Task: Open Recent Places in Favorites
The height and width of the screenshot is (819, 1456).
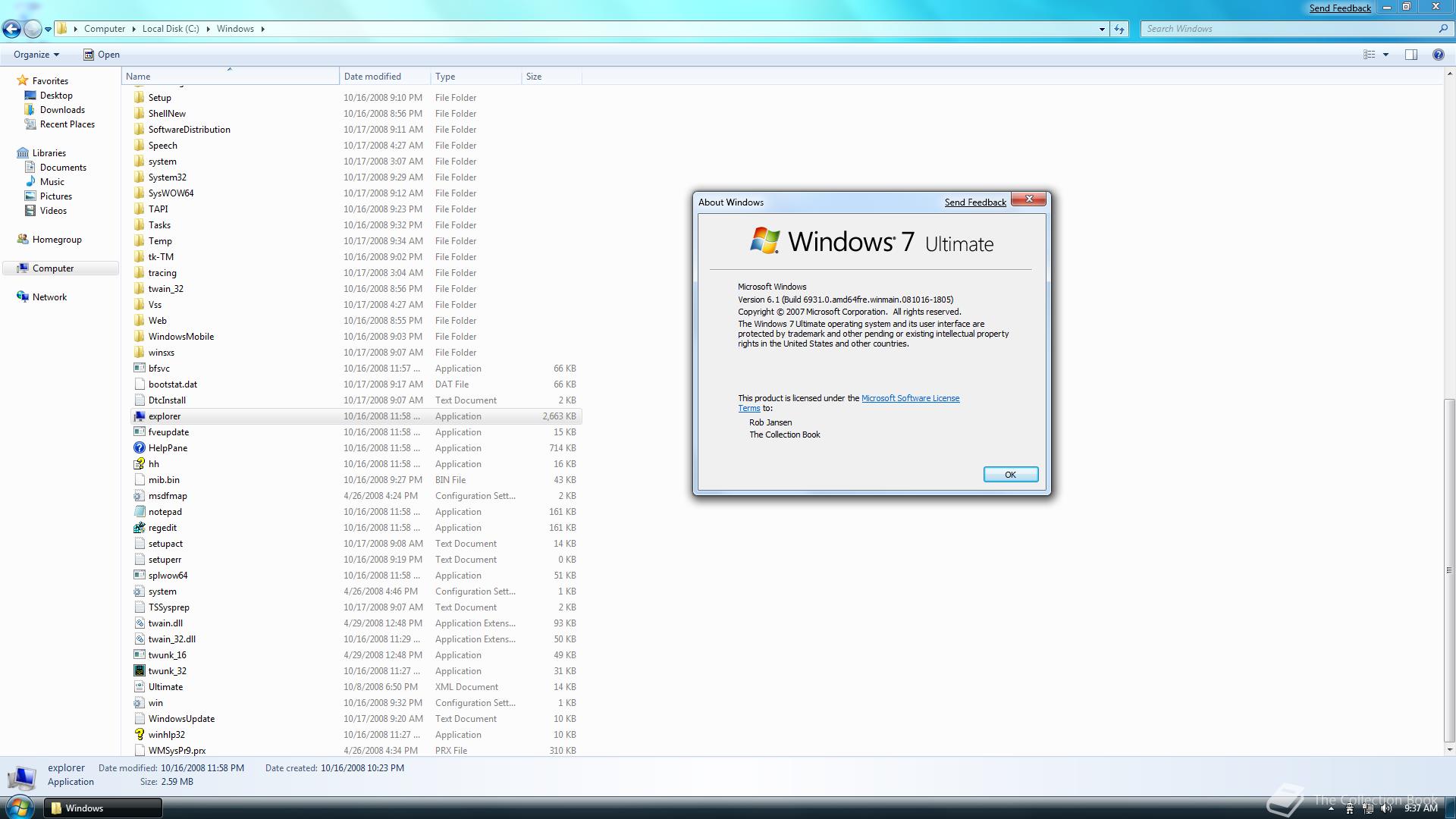Action: coord(67,124)
